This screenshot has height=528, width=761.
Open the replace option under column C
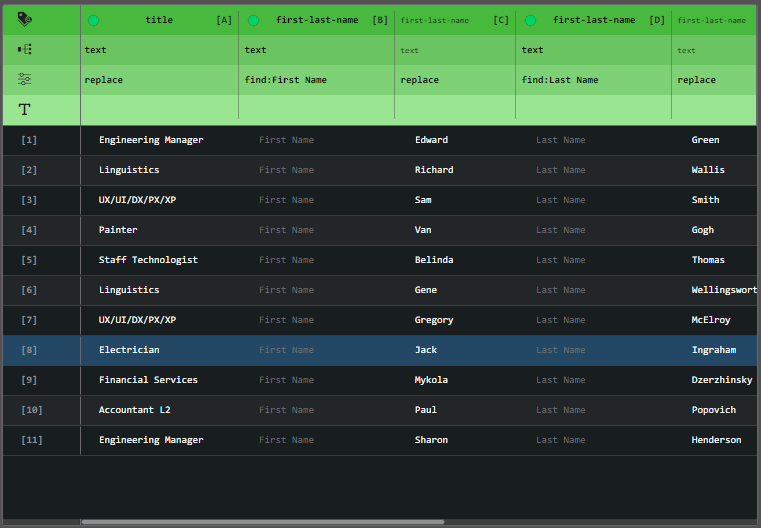454,80
